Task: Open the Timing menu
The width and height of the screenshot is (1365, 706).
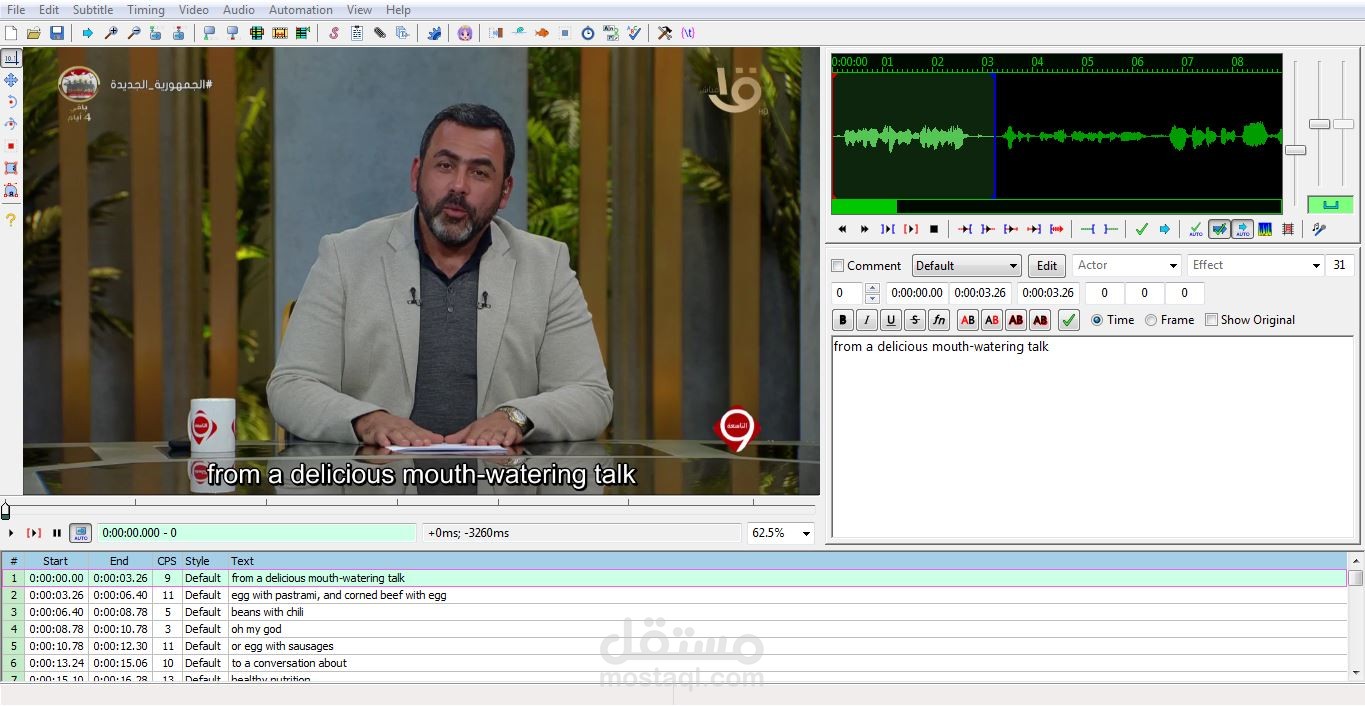Action: click(x=146, y=10)
